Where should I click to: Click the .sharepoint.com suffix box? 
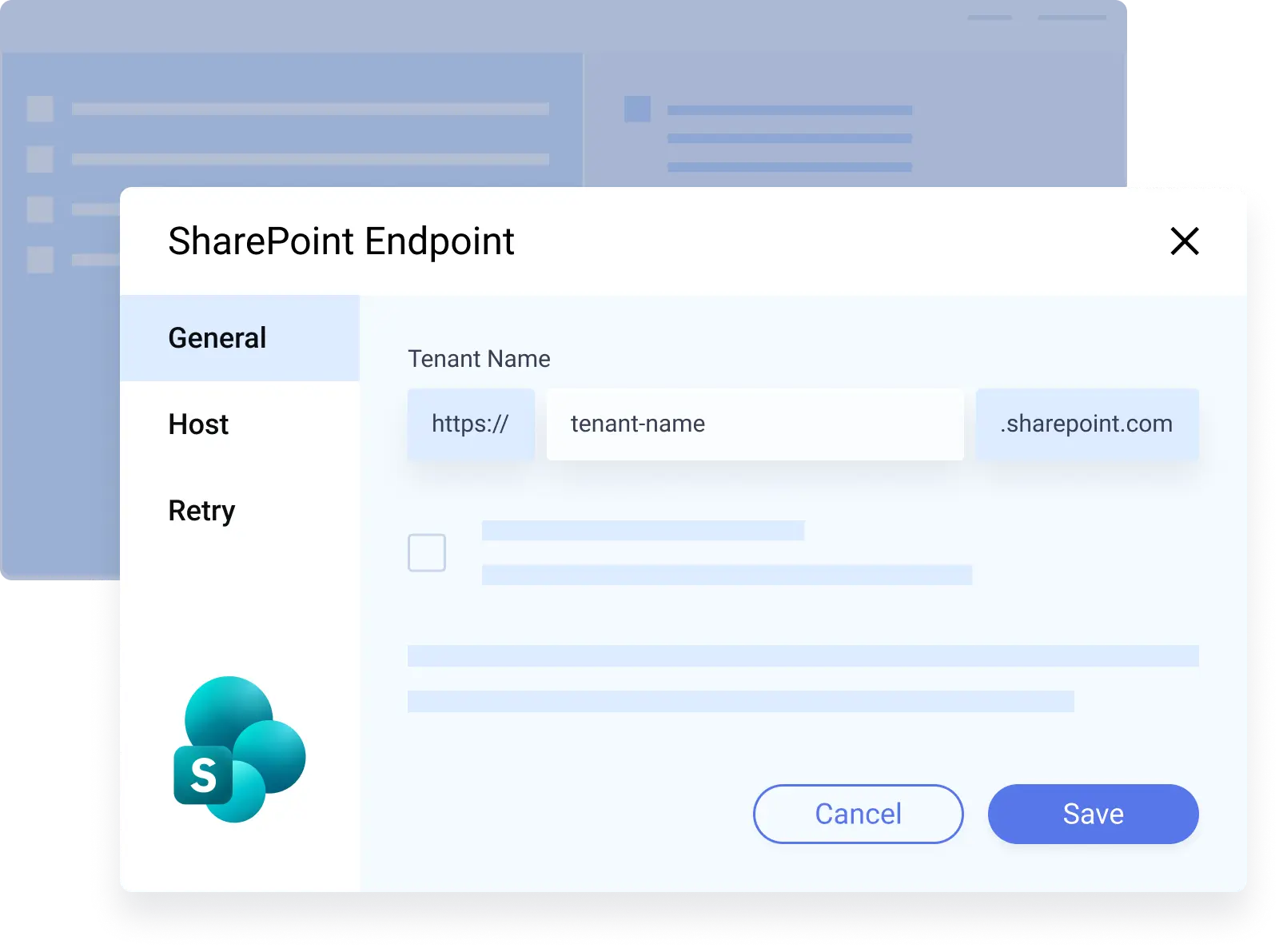pos(1086,424)
